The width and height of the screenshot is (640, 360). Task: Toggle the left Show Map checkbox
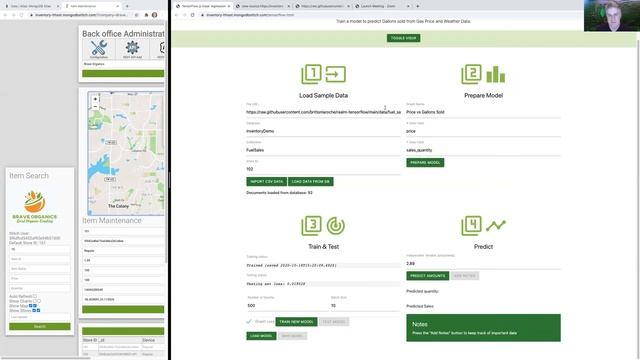tap(31, 306)
